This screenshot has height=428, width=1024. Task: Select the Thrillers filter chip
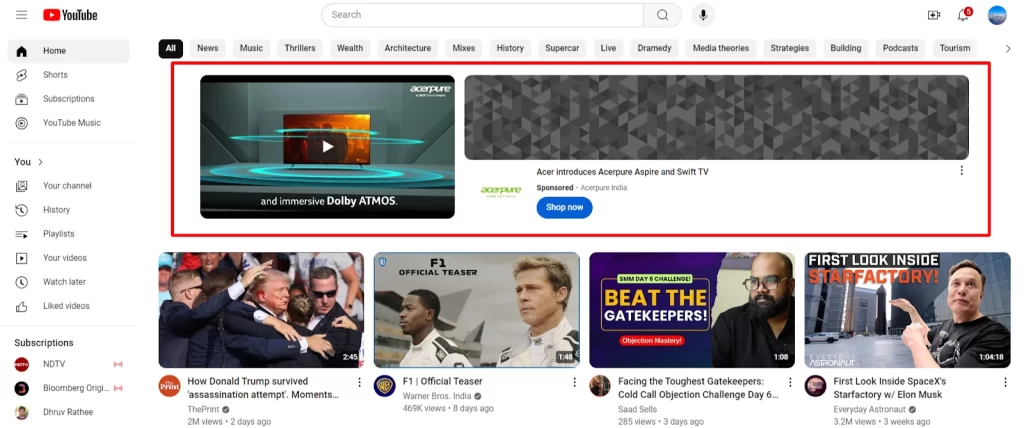[300, 48]
